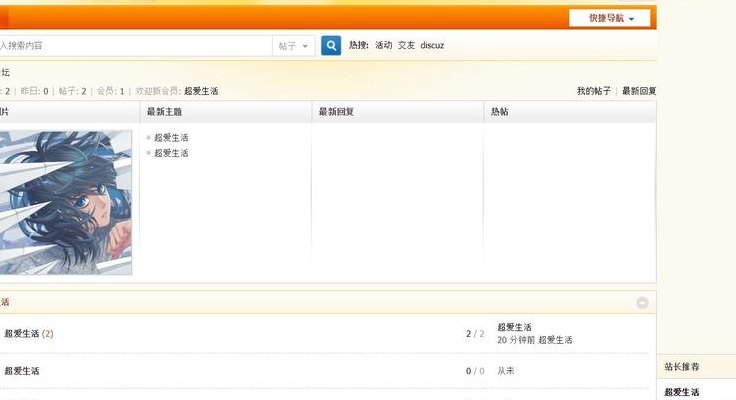This screenshot has height=400, width=736.
Task: Collapse the forum category with round minus icon
Action: [x=642, y=303]
